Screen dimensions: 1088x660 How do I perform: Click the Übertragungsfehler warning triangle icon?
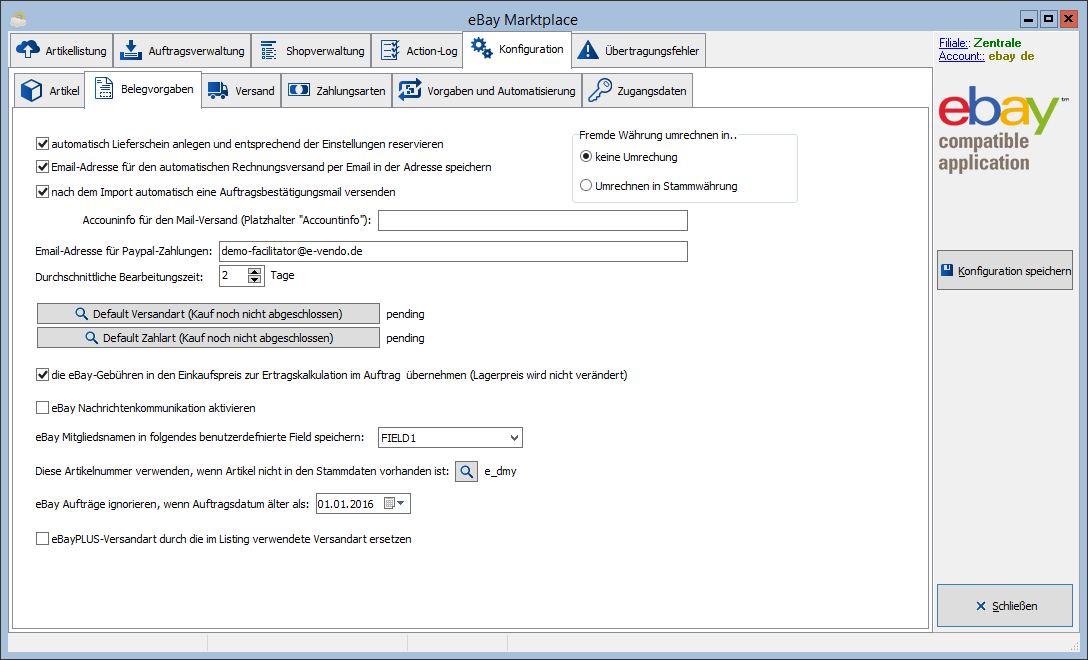coord(588,50)
